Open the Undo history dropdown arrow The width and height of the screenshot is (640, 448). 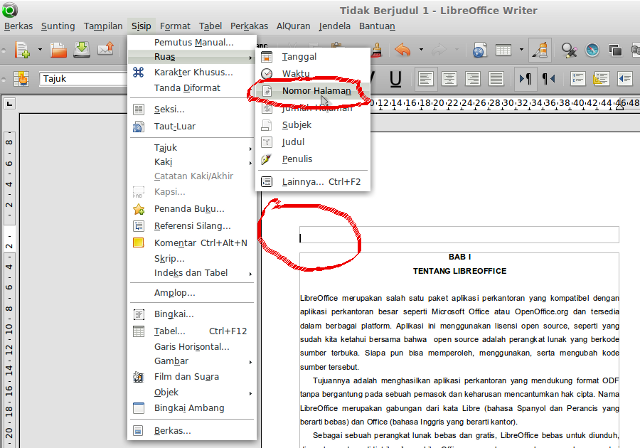(421, 50)
